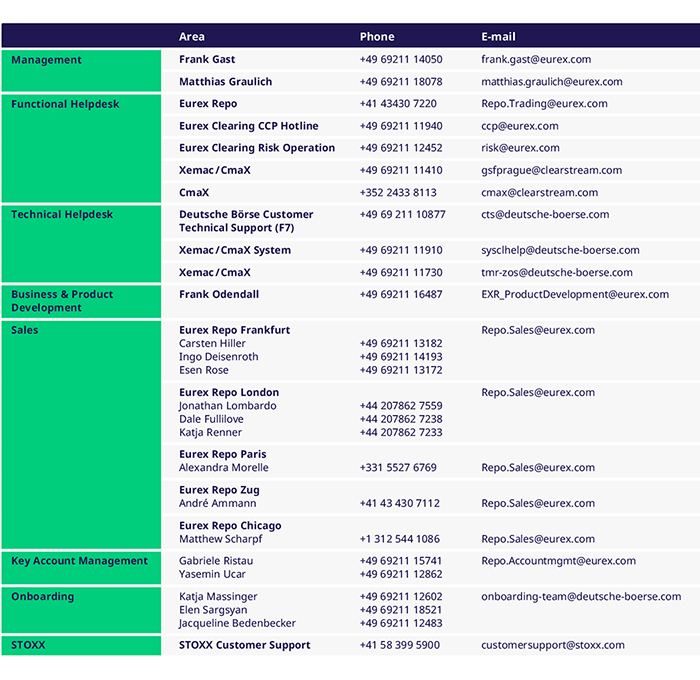
Task: Open sysclhelp@deutsche-boerse.com email link
Action: click(560, 251)
